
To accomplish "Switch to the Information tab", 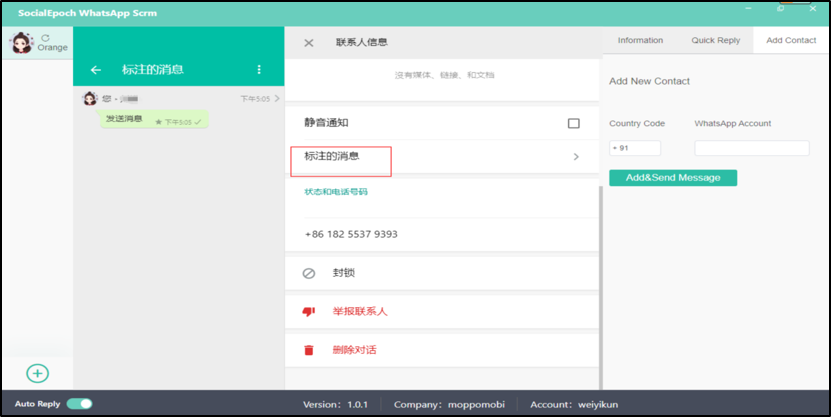I will point(640,40).
